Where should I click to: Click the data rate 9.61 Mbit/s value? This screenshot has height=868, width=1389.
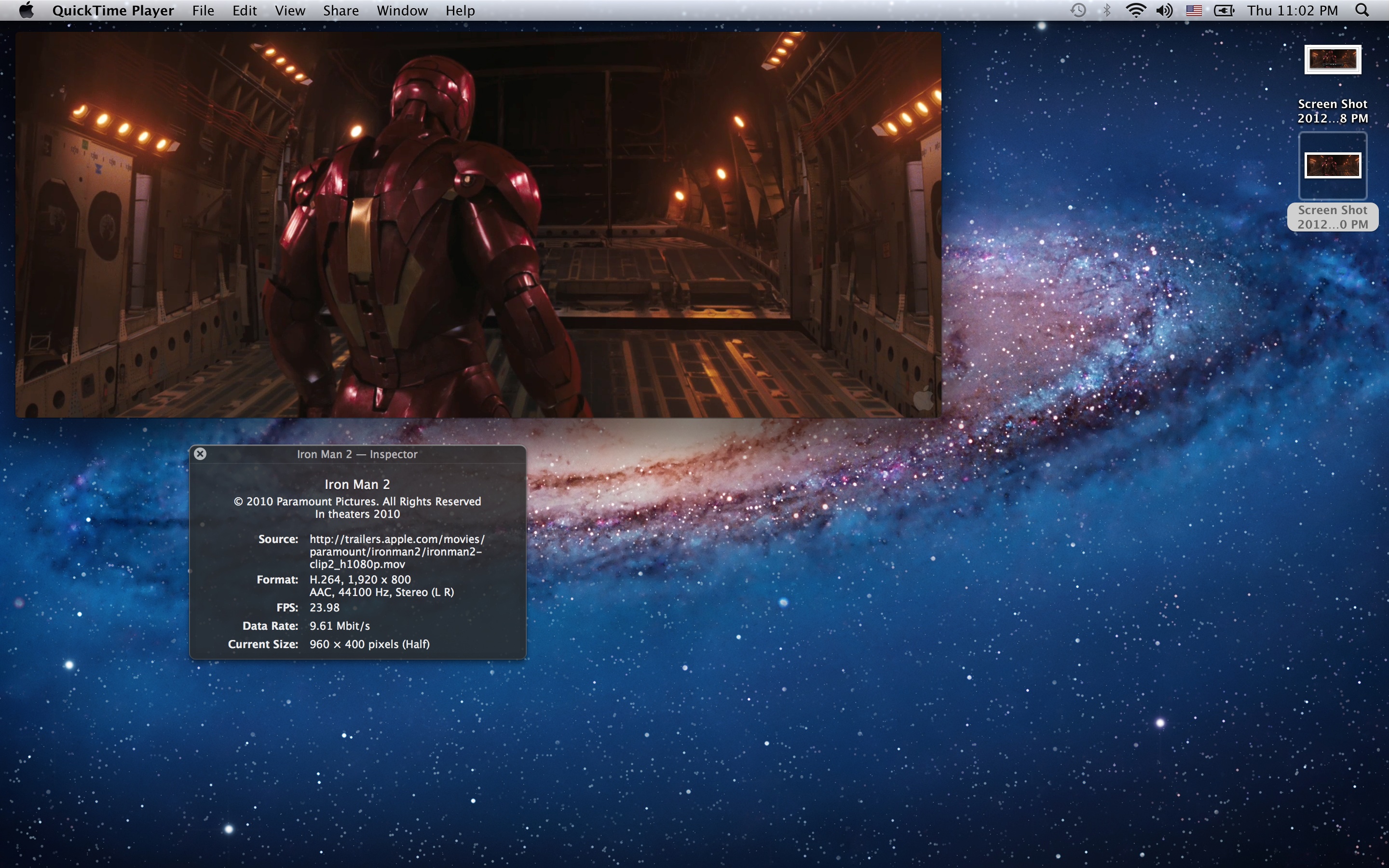340,626
